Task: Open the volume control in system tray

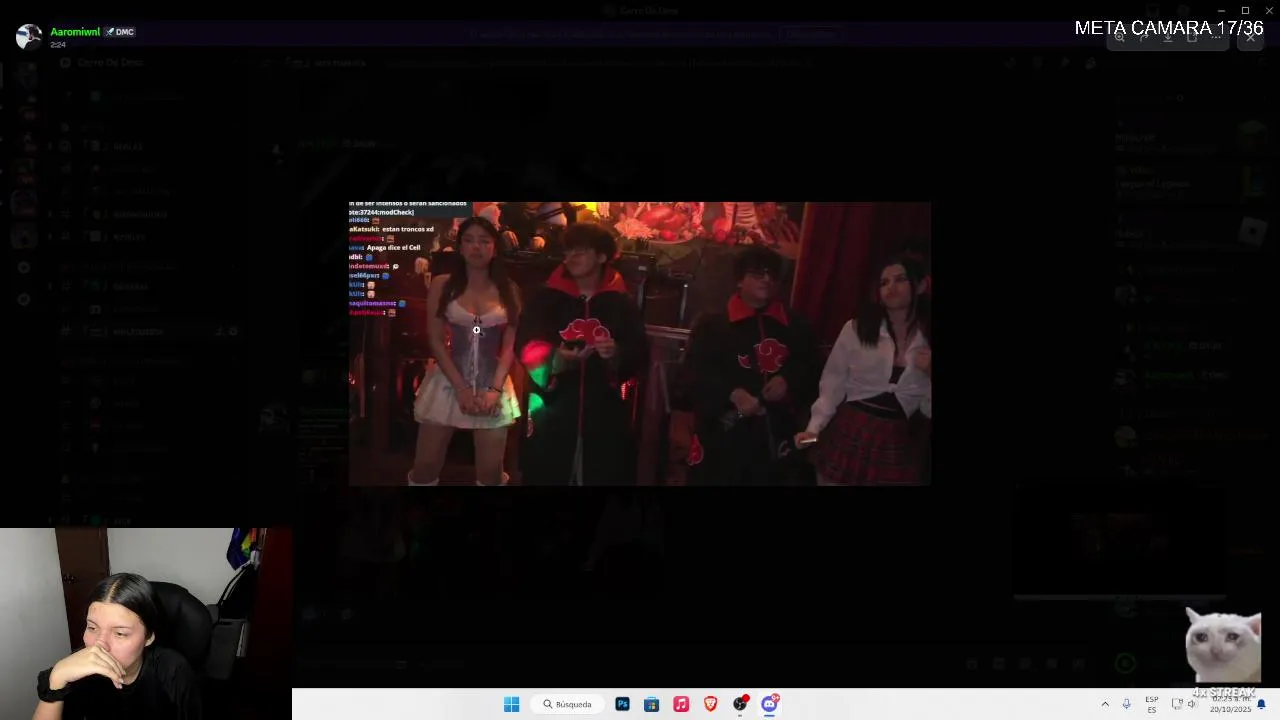Action: (1191, 704)
